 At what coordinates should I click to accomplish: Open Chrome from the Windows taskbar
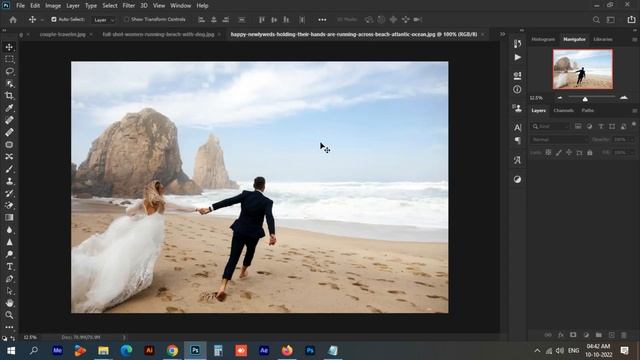tap(172, 350)
